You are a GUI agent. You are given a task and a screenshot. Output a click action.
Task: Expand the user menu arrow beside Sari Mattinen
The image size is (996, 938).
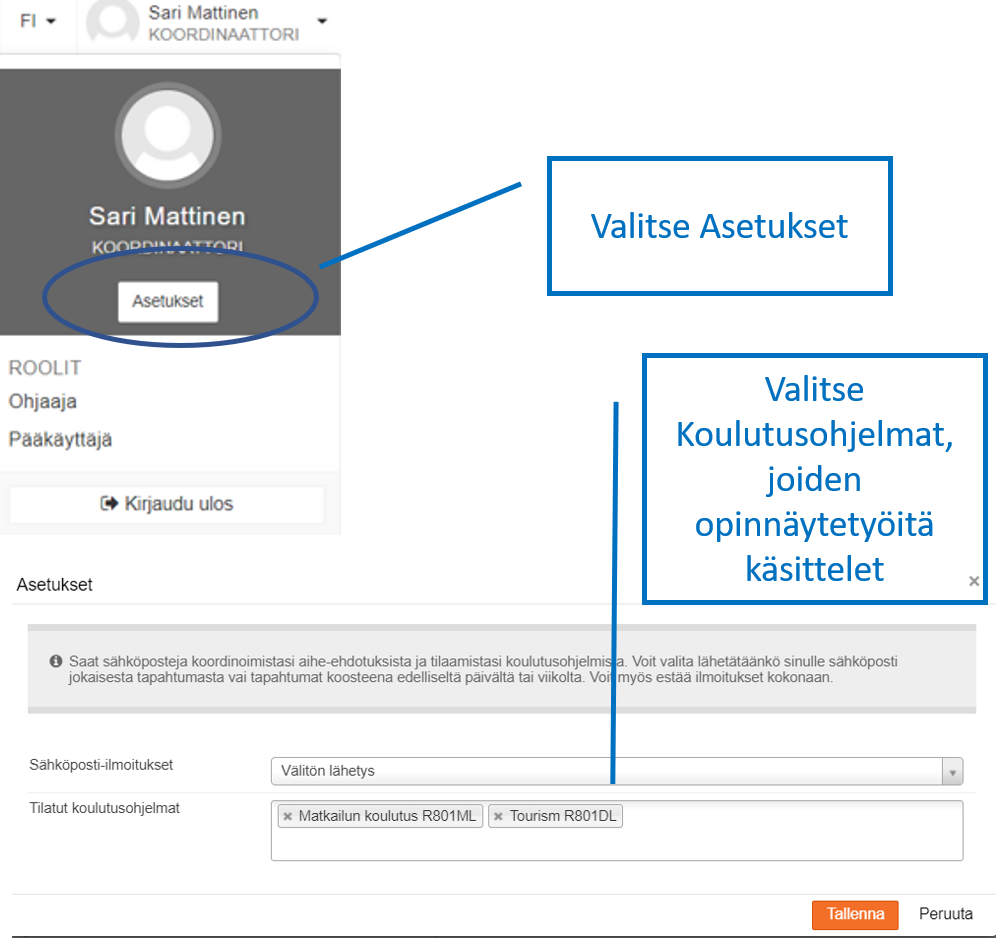pyautogui.click(x=321, y=21)
